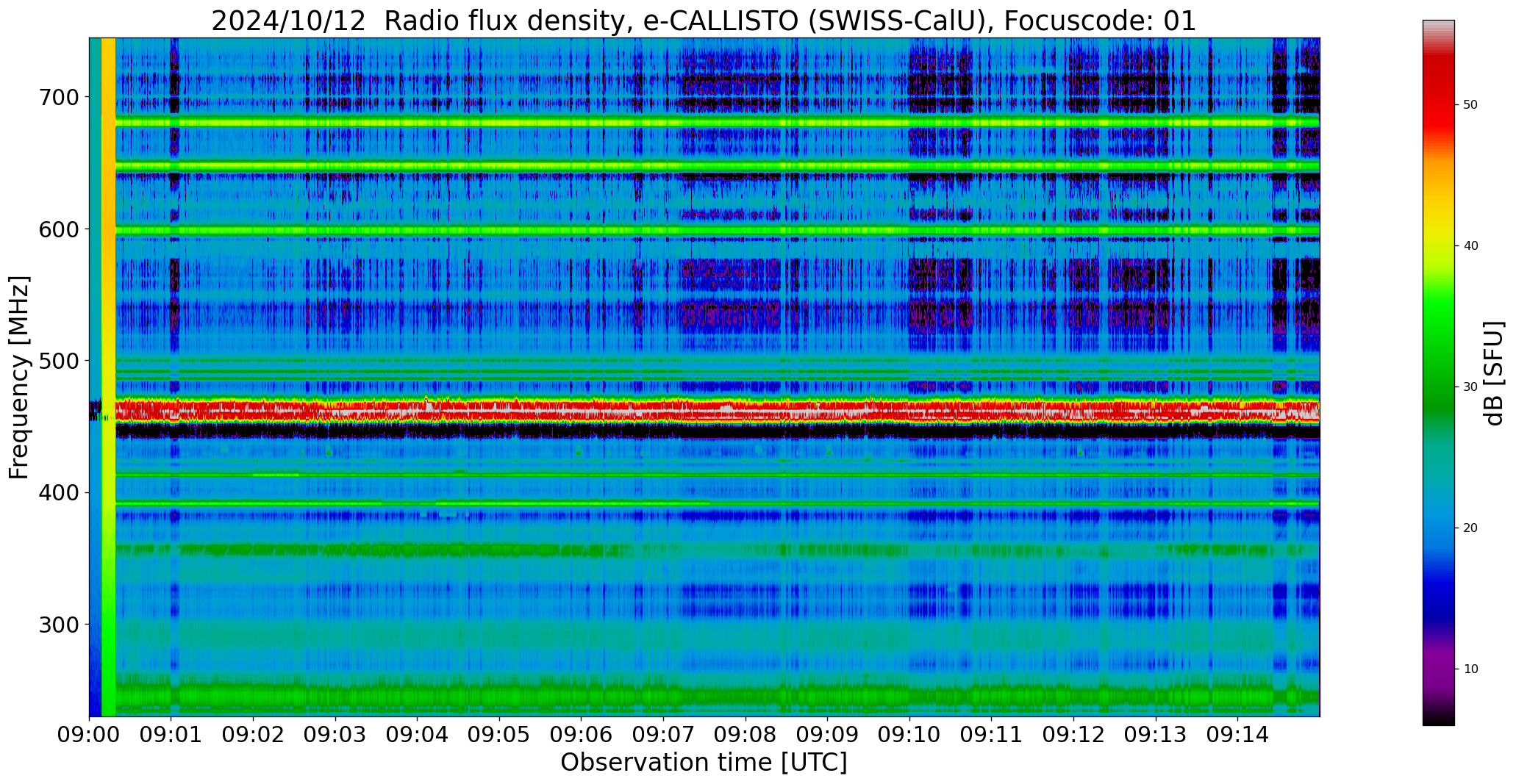Click the 09:06 time tick label
This screenshot has width=1516, height=784.
click(x=582, y=735)
